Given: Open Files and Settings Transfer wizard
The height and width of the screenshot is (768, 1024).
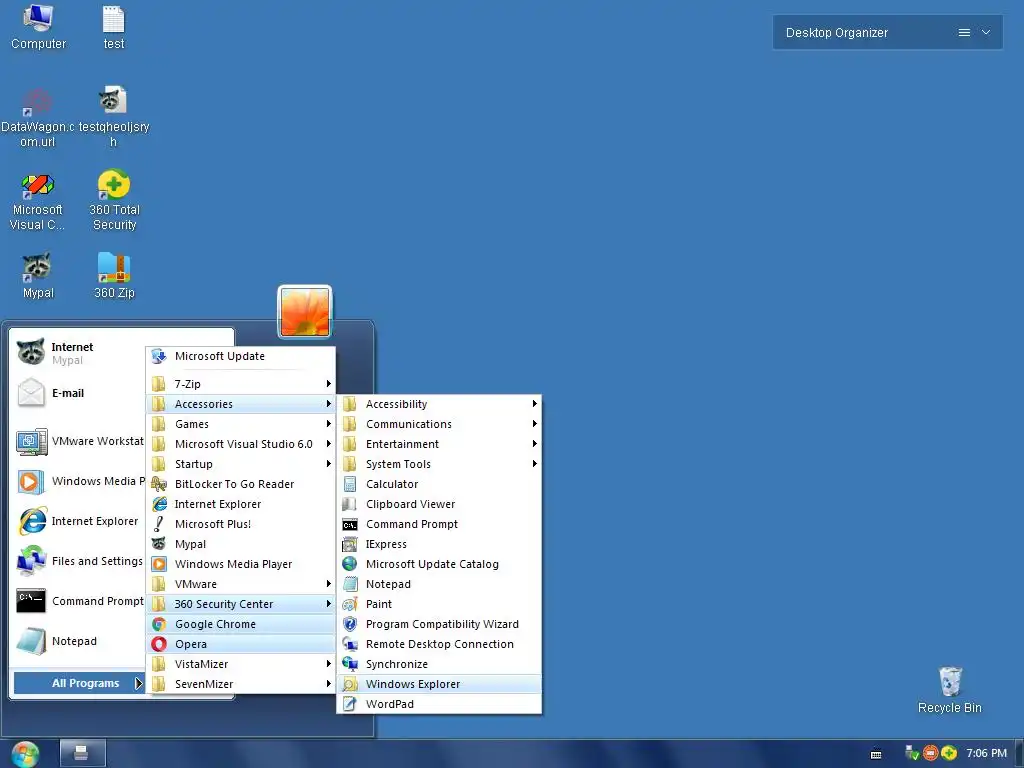Looking at the screenshot, I should coord(80,561).
